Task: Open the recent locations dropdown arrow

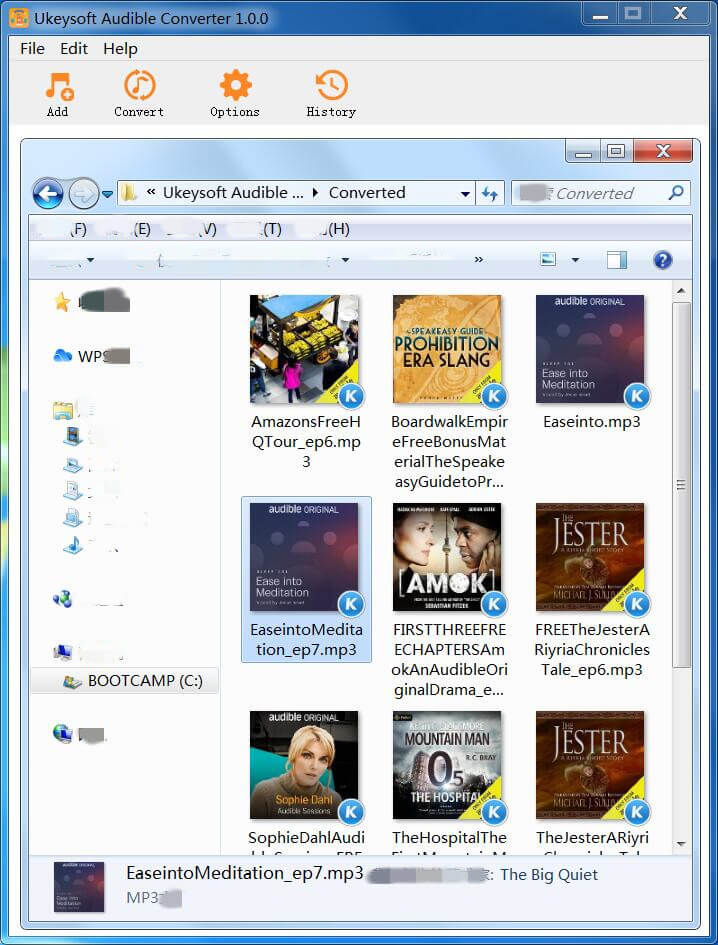Action: [107, 195]
